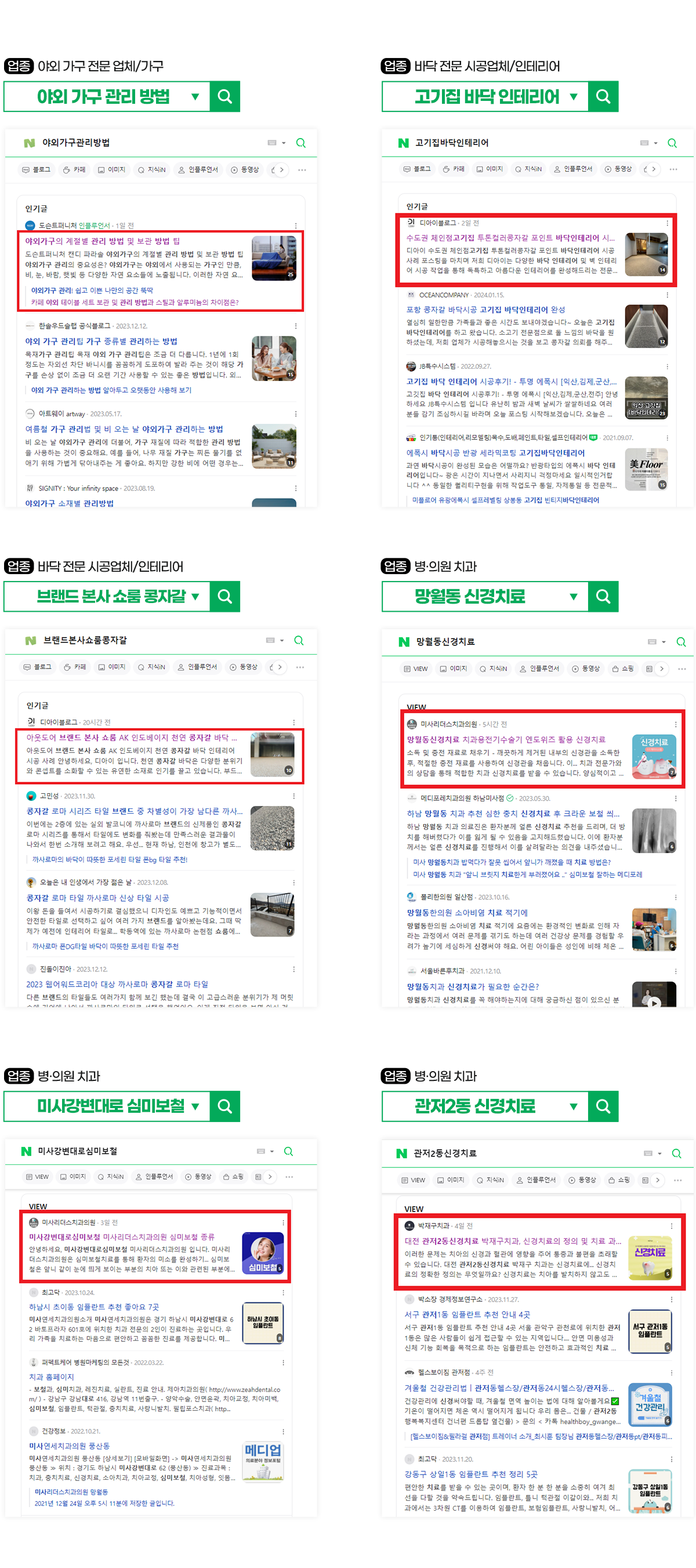696x1568 pixels.
Task: Open dropdown arrow of 미사강변대로 심미보철 box
Action: pyautogui.click(x=195, y=1106)
